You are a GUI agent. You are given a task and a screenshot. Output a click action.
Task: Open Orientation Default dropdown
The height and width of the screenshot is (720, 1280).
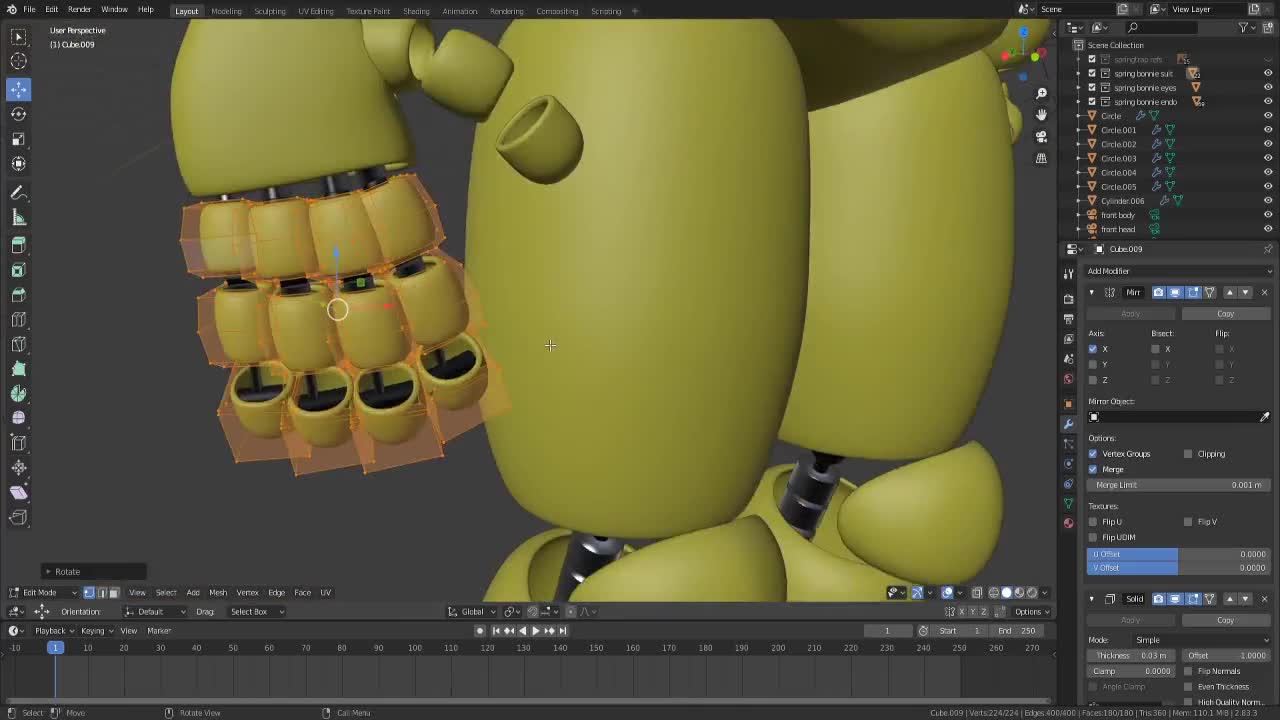(x=156, y=611)
